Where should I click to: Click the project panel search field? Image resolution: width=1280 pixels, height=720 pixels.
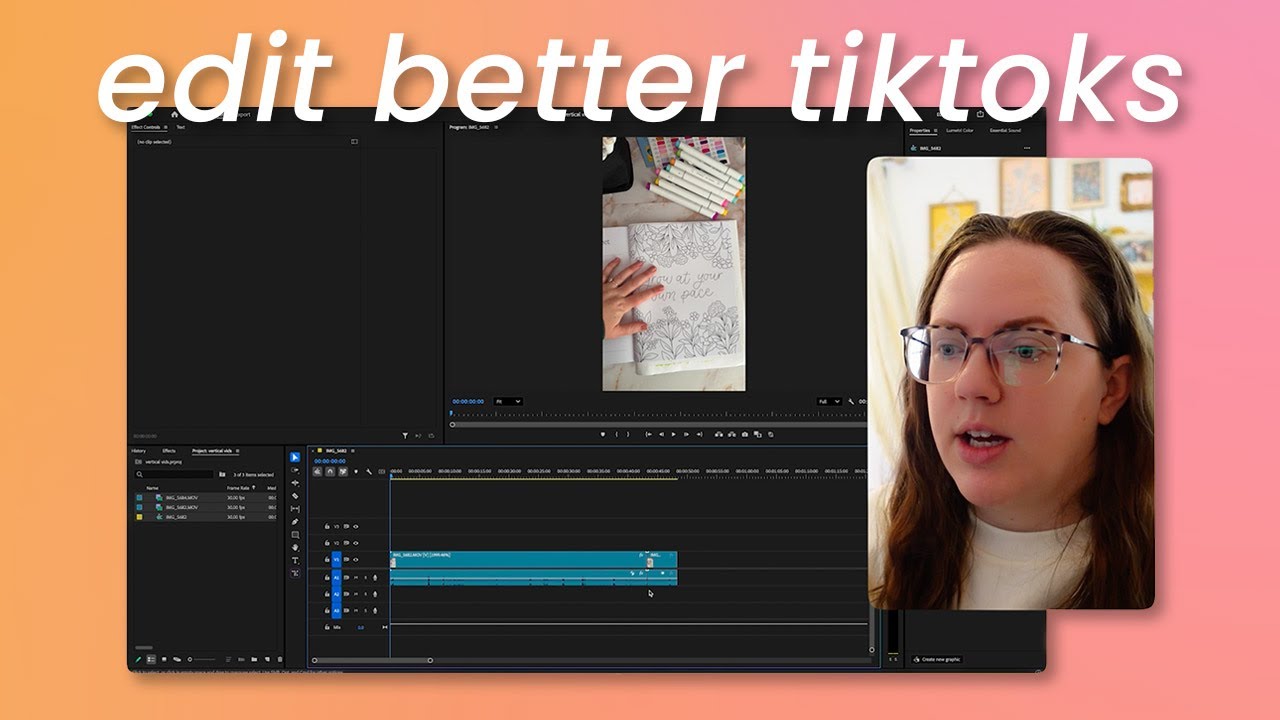174,474
